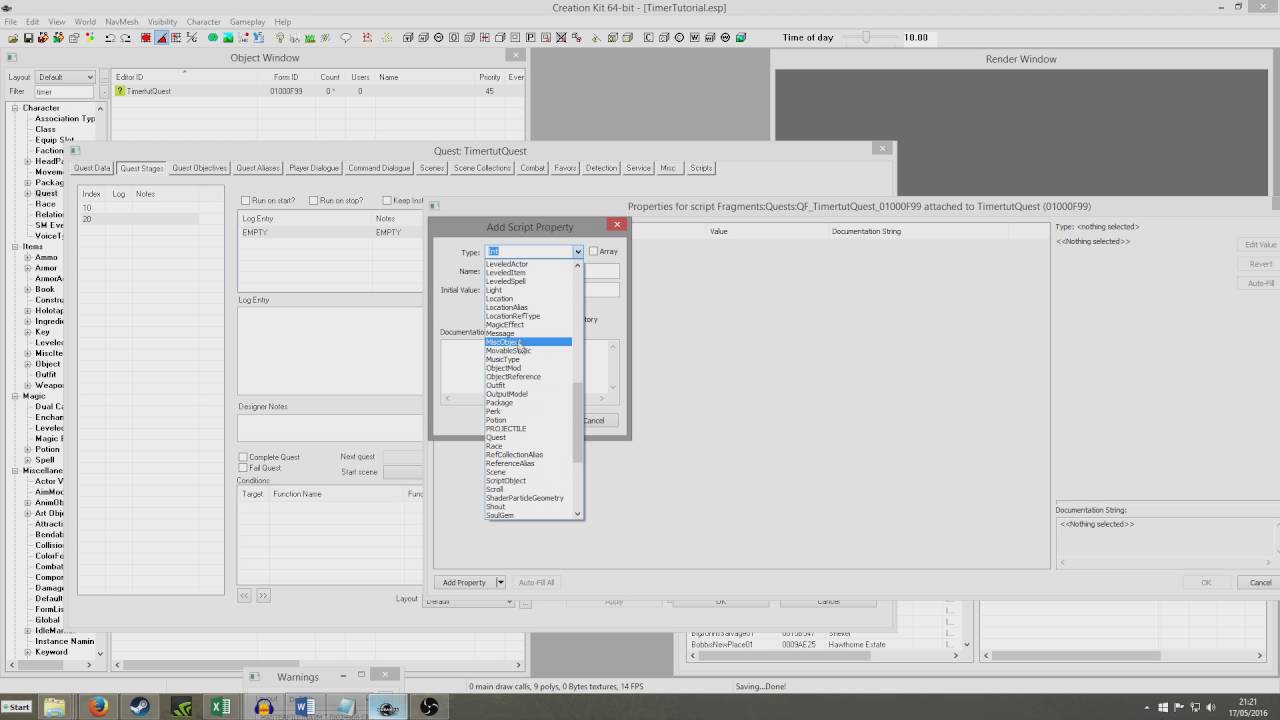The width and height of the screenshot is (1280, 720).
Task: Open Firefox from the taskbar
Action: pyautogui.click(x=97, y=707)
